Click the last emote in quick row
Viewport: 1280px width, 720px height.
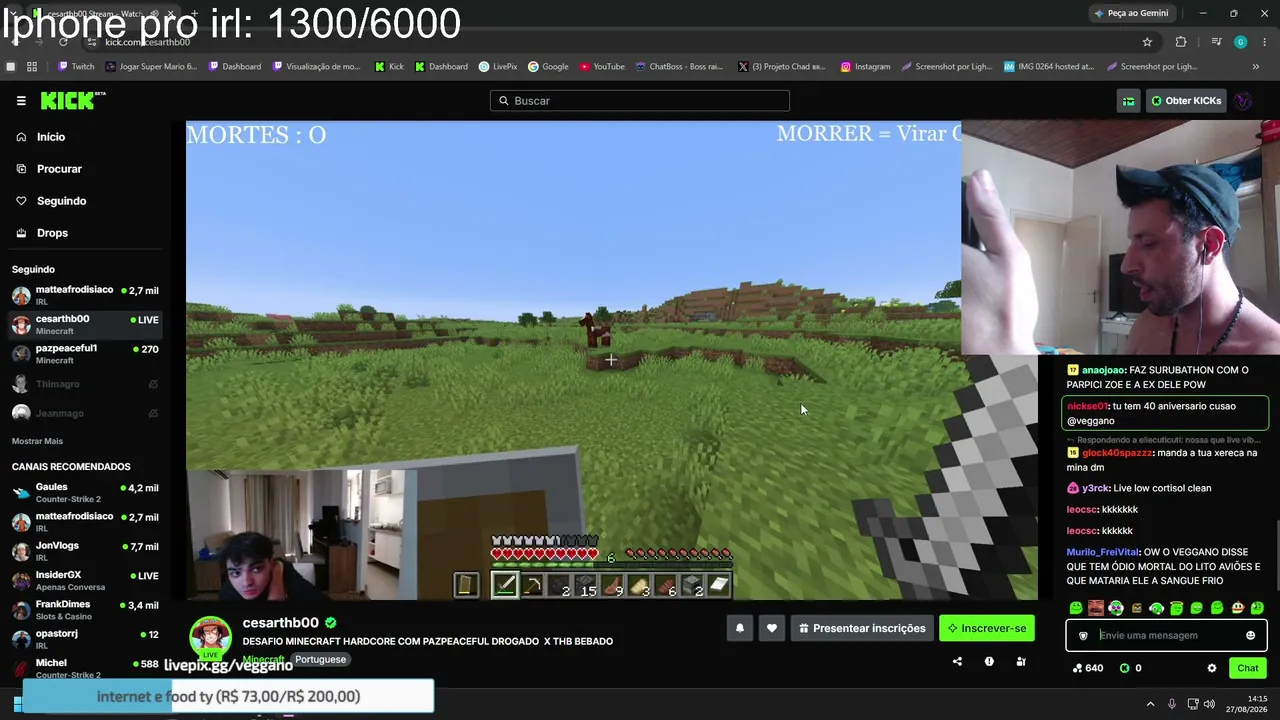click(1257, 608)
